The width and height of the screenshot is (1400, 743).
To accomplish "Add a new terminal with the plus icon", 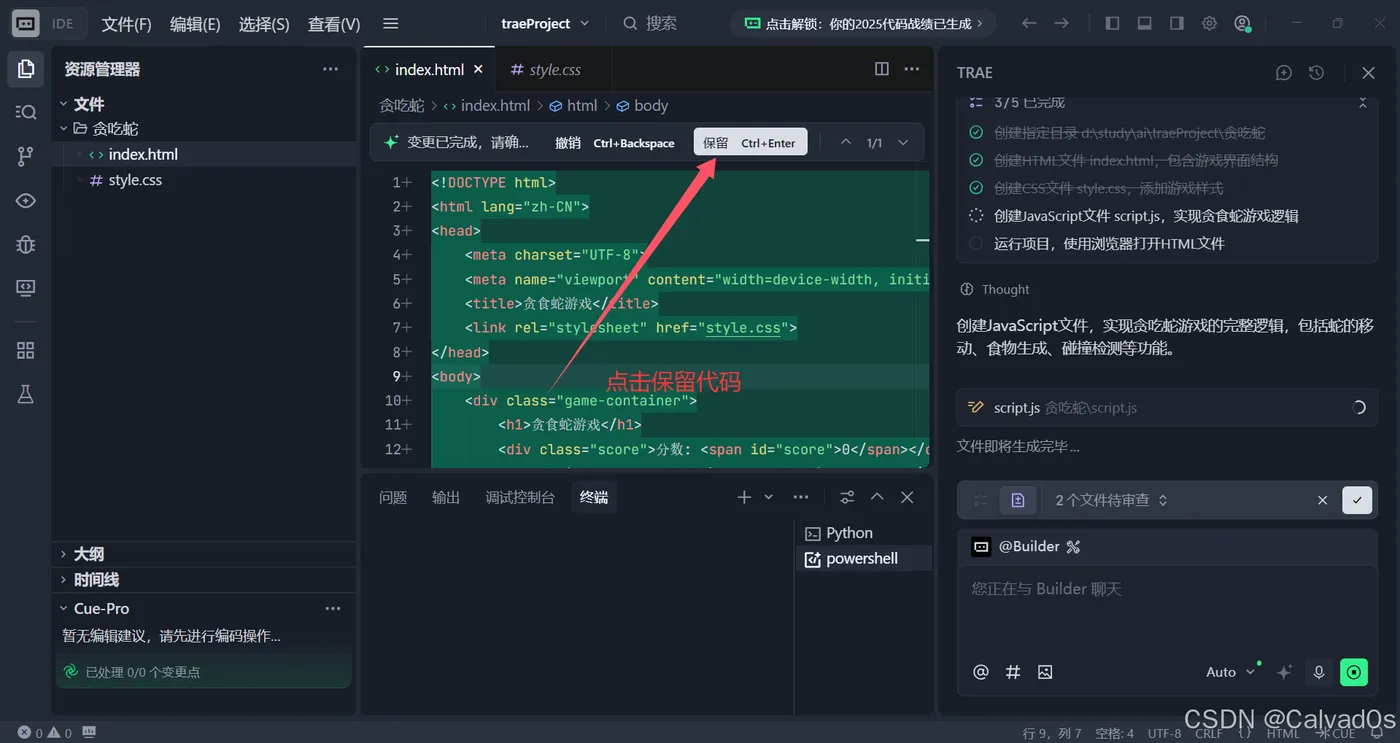I will tap(744, 497).
